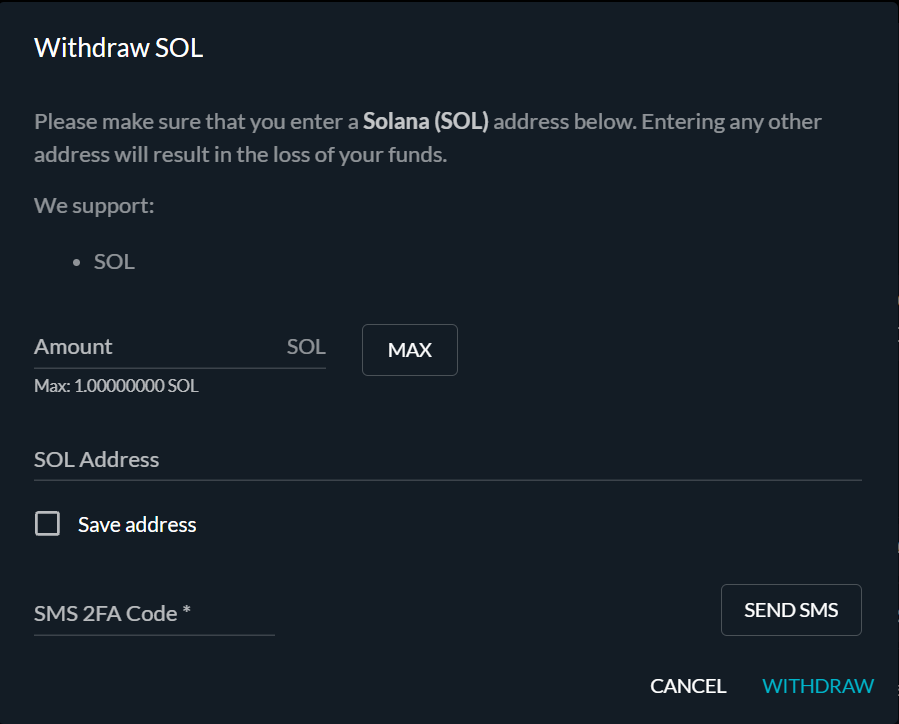
Task: Click the asterisk after SMS 2FA Code
Action: coord(187,612)
